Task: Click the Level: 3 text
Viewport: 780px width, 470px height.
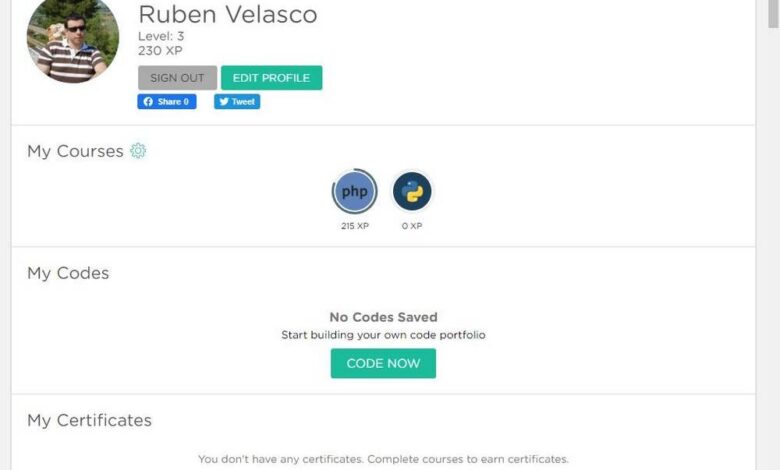Action: point(161,36)
